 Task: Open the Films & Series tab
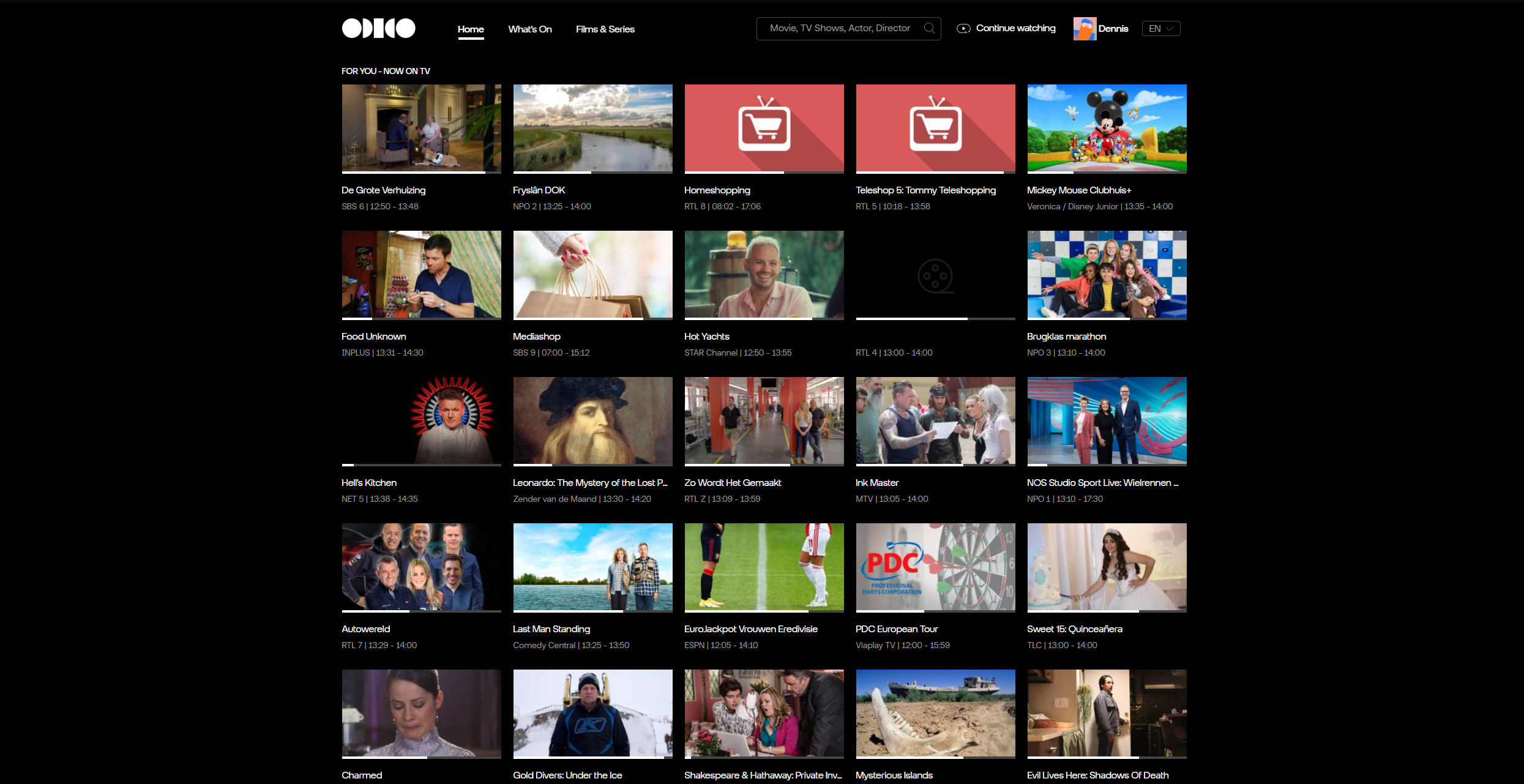(605, 29)
